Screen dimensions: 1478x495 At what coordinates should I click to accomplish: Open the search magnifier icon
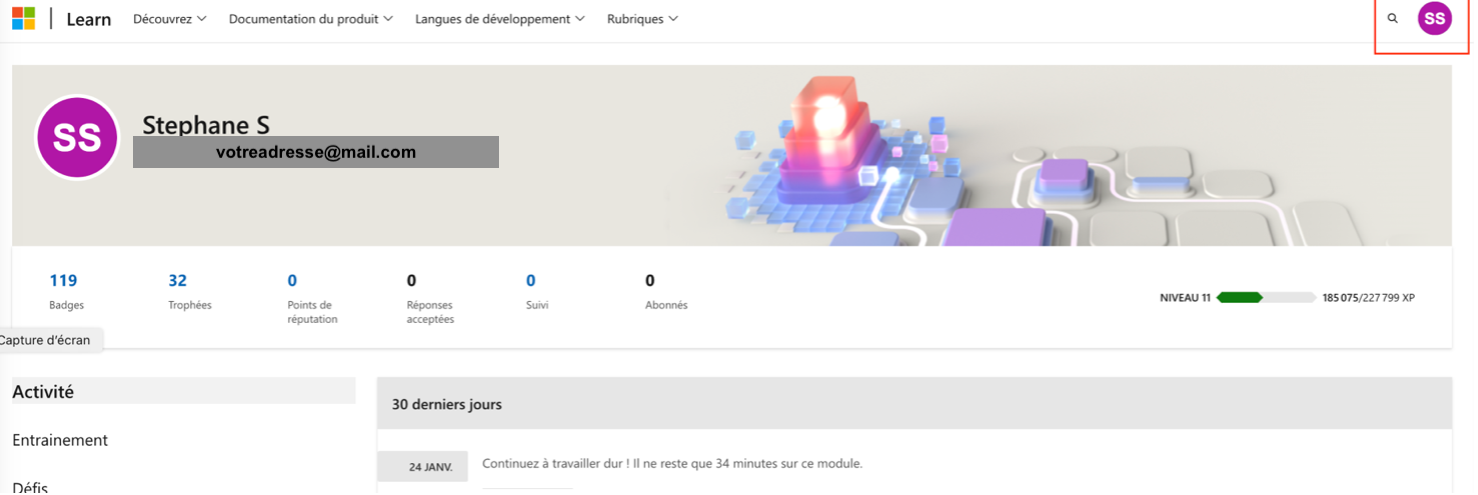pos(1392,18)
